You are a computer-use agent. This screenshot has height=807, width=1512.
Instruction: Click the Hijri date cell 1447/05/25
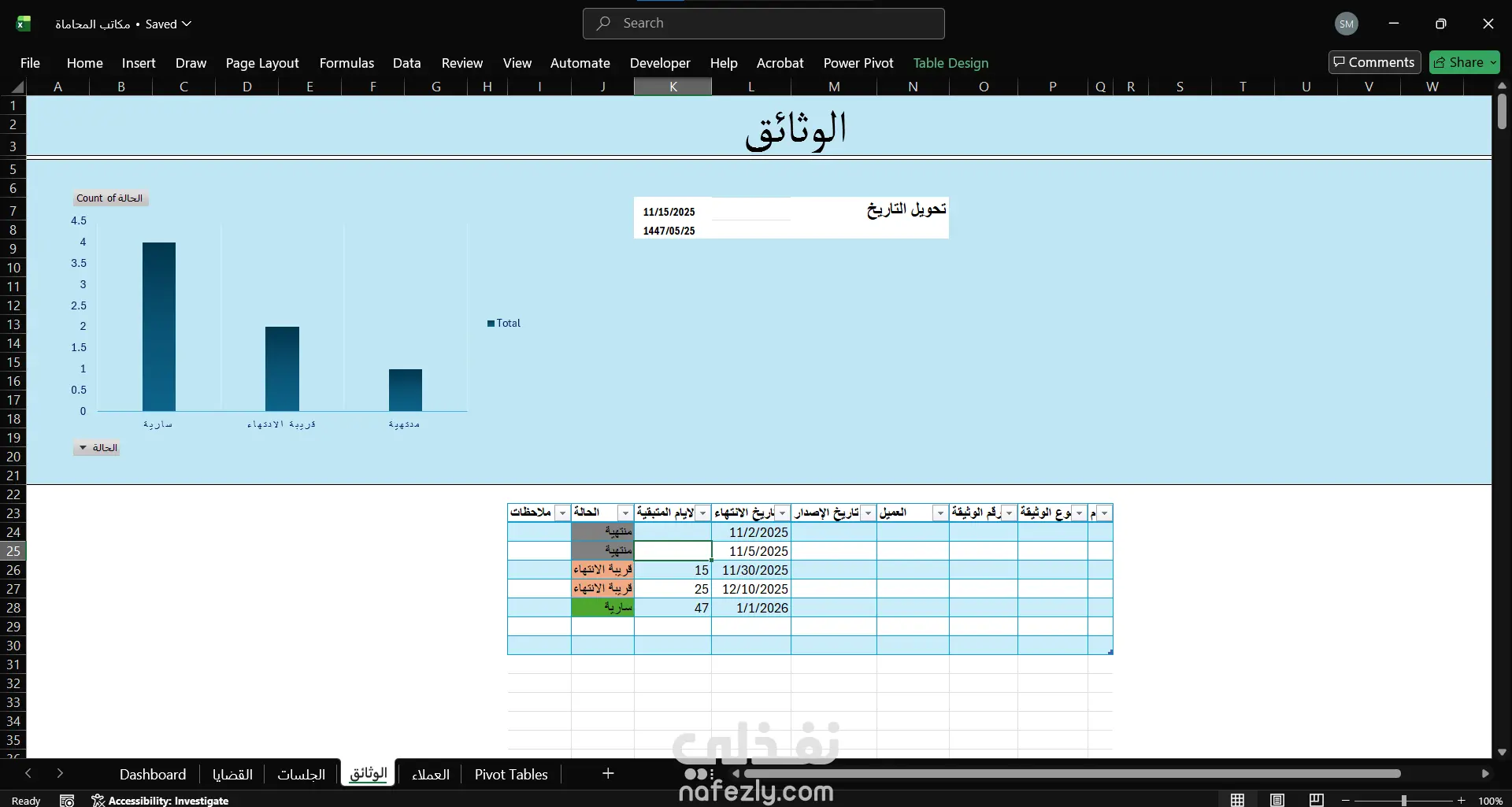tap(669, 231)
